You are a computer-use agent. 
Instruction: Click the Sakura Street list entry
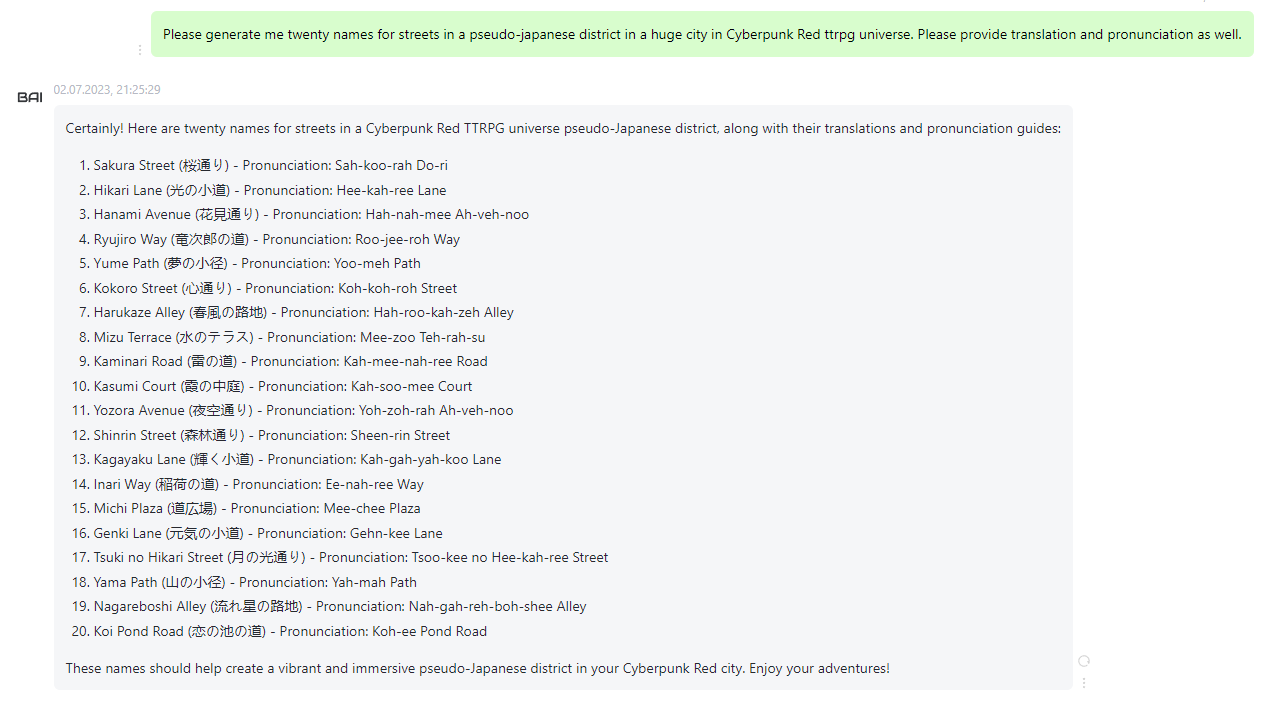click(271, 166)
